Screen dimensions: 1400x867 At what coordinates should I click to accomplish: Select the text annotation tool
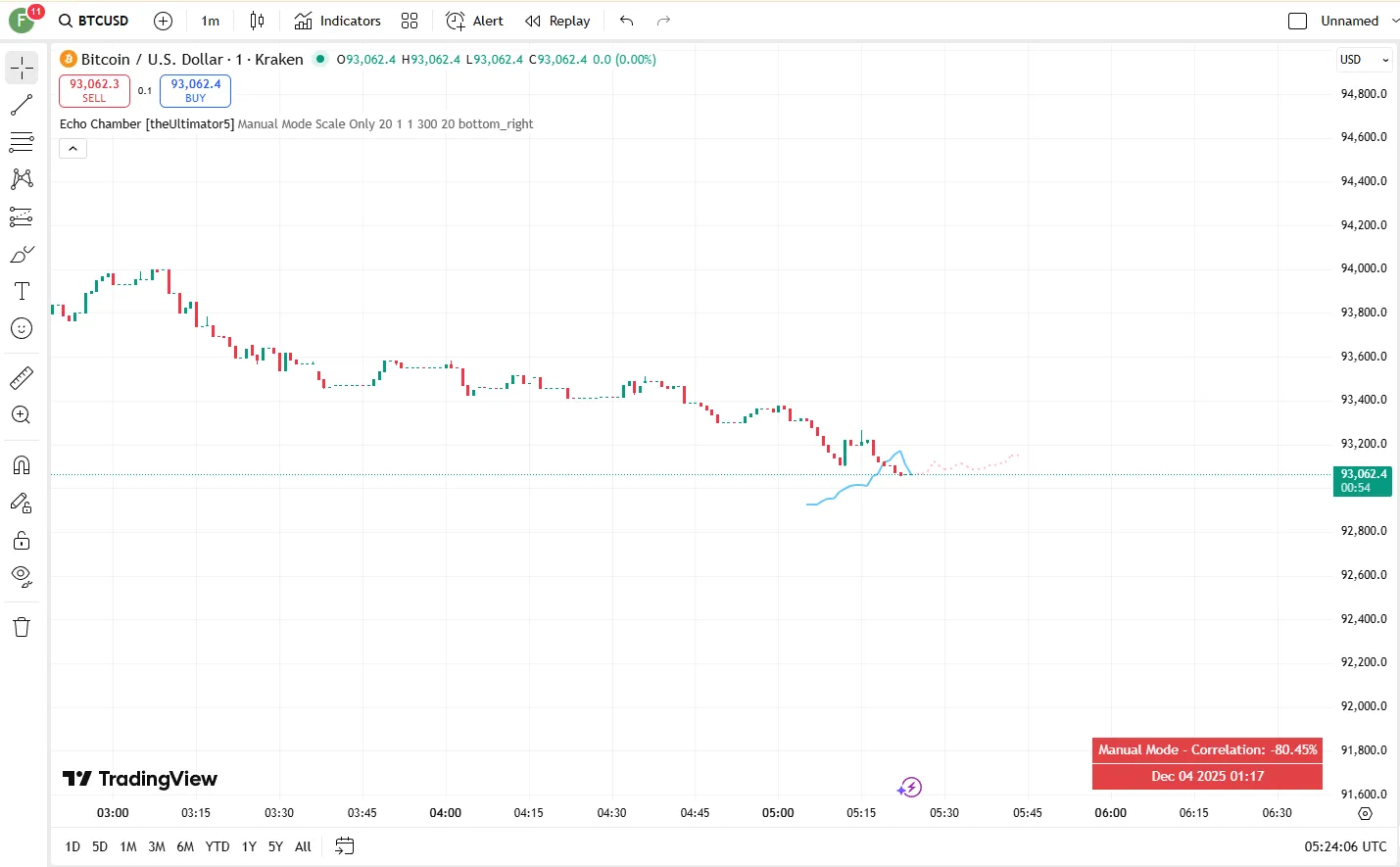(x=22, y=291)
